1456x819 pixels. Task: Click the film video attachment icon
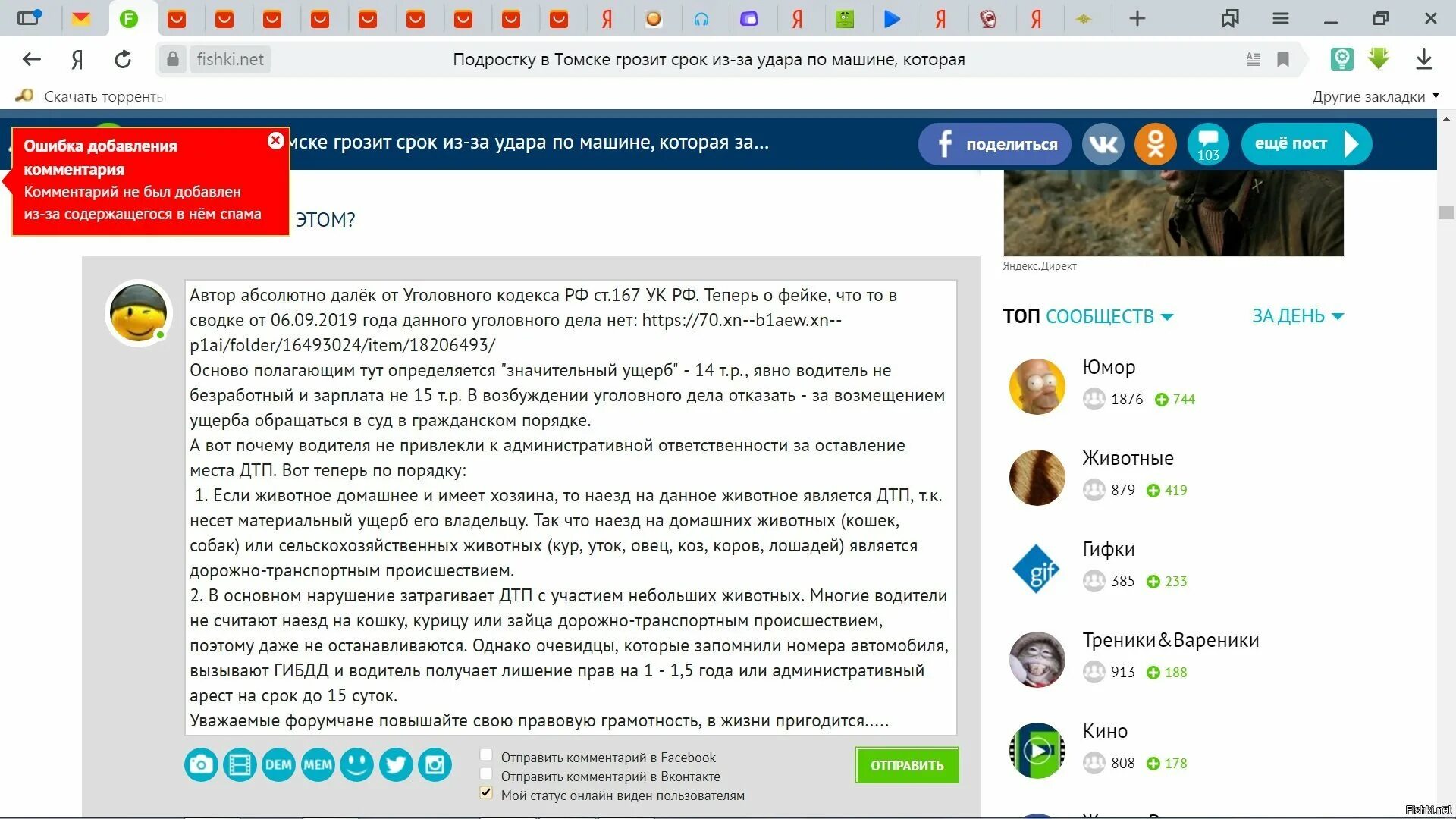[x=240, y=764]
